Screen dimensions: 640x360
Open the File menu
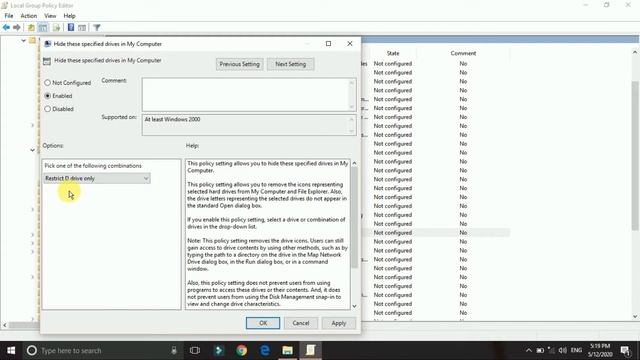[9, 16]
